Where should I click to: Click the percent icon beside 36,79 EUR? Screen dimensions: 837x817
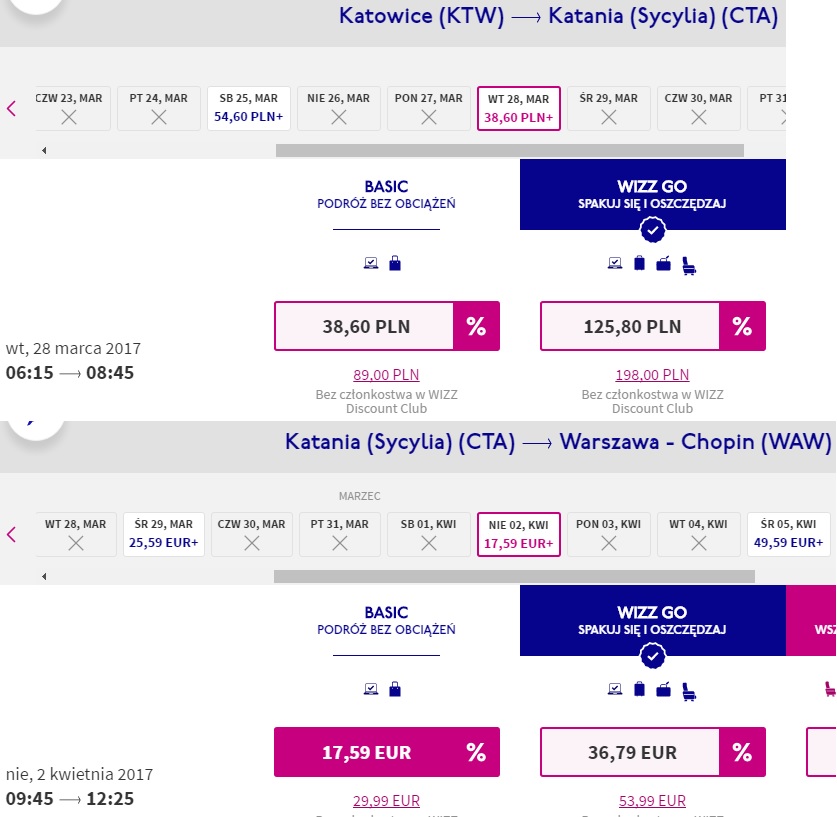[742, 752]
